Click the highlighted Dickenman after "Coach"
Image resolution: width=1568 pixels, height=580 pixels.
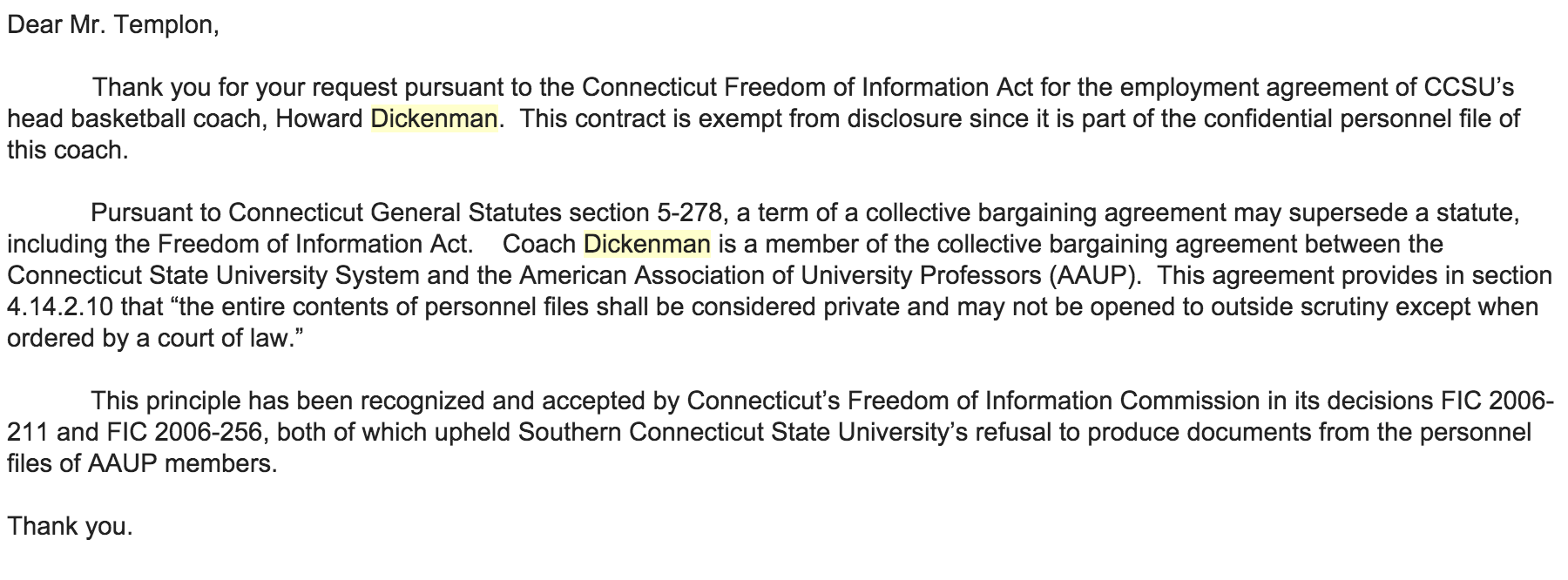[x=646, y=244]
